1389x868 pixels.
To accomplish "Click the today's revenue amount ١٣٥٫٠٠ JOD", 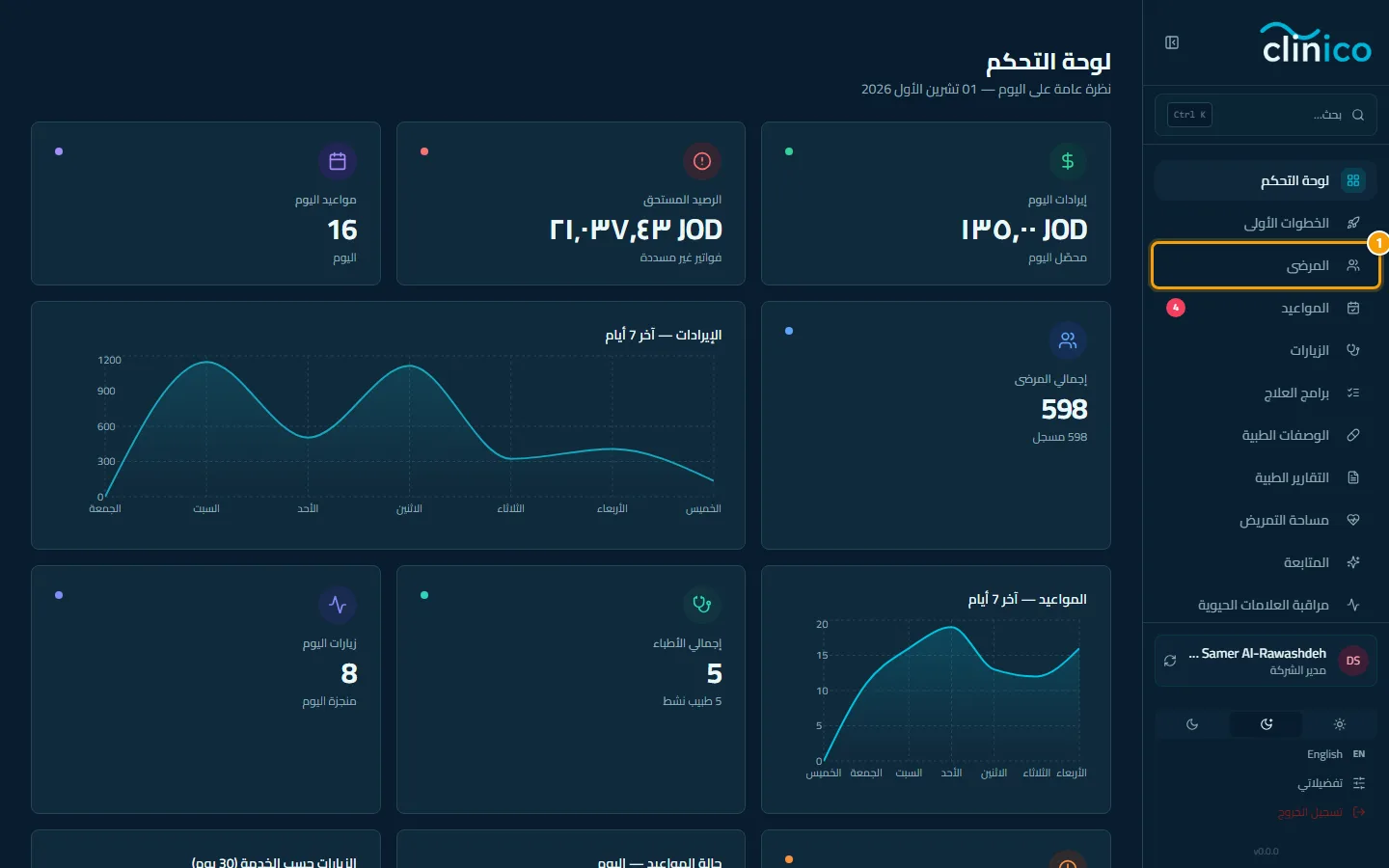I will point(1024,230).
